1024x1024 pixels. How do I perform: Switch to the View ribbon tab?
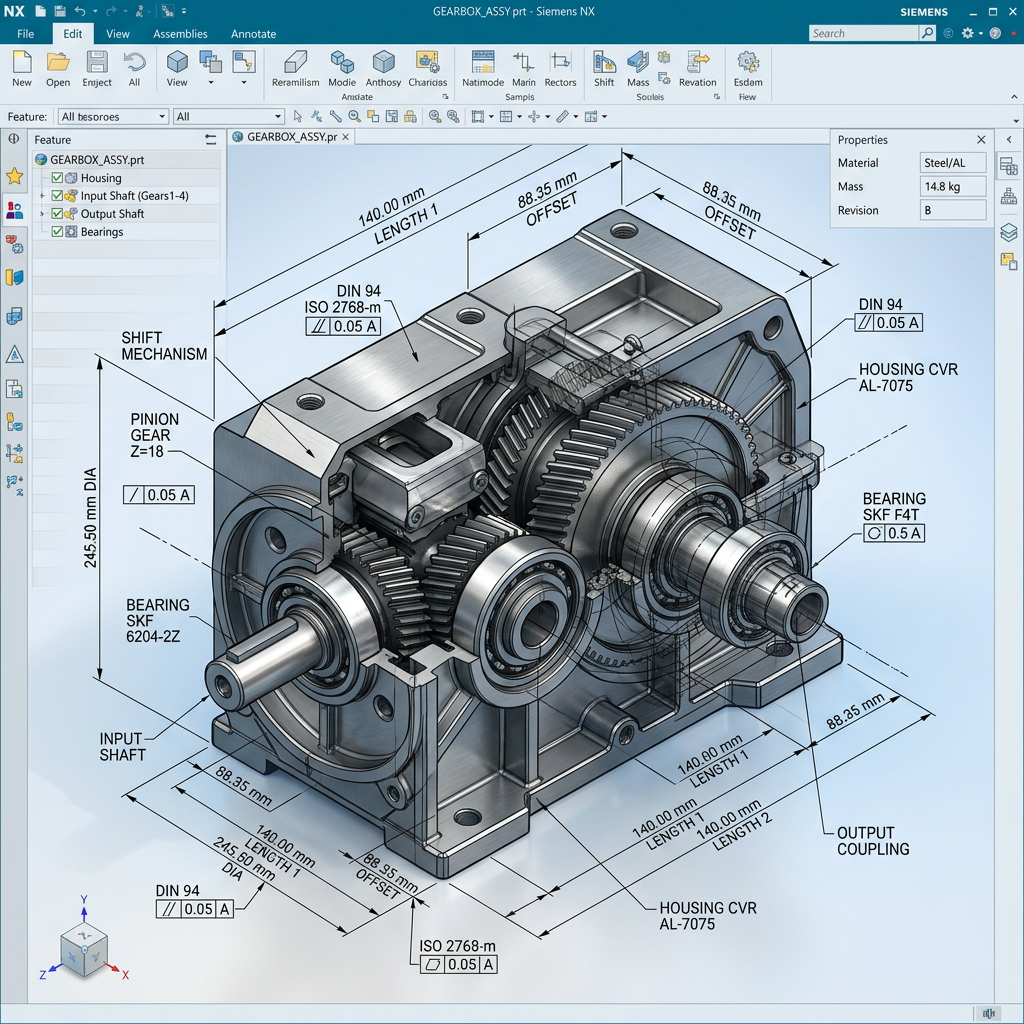(118, 34)
